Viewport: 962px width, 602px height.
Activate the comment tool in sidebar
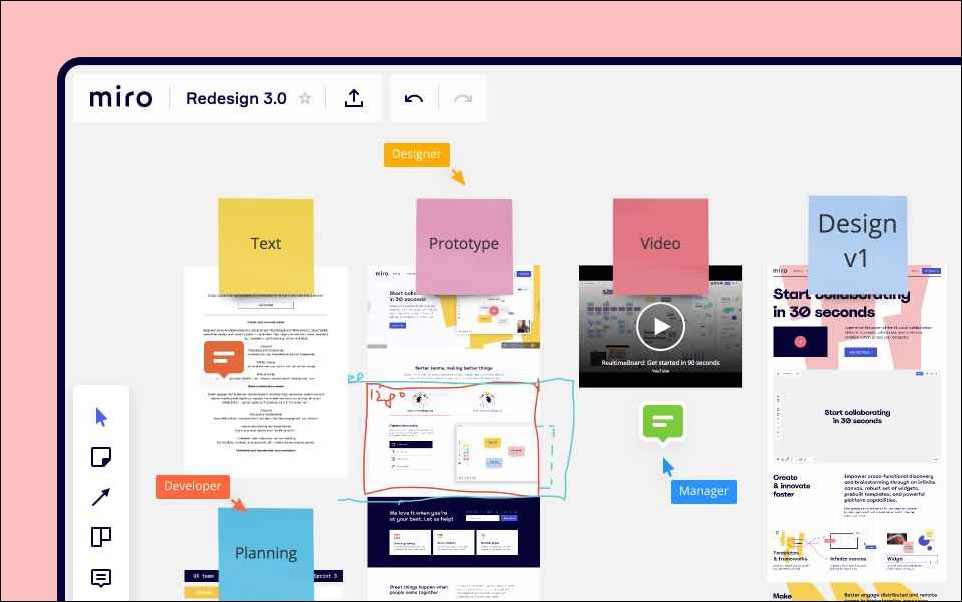coord(101,577)
